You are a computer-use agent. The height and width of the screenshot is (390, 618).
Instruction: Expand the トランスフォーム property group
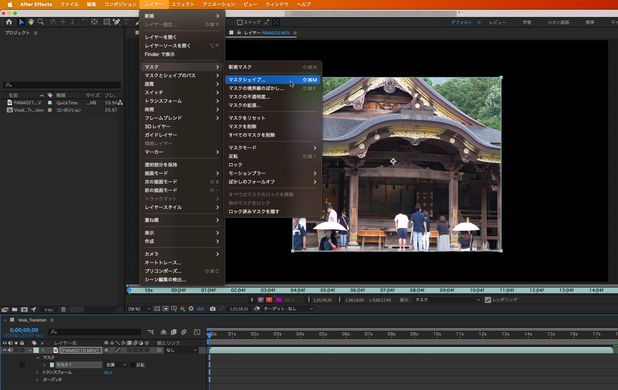(x=38, y=372)
